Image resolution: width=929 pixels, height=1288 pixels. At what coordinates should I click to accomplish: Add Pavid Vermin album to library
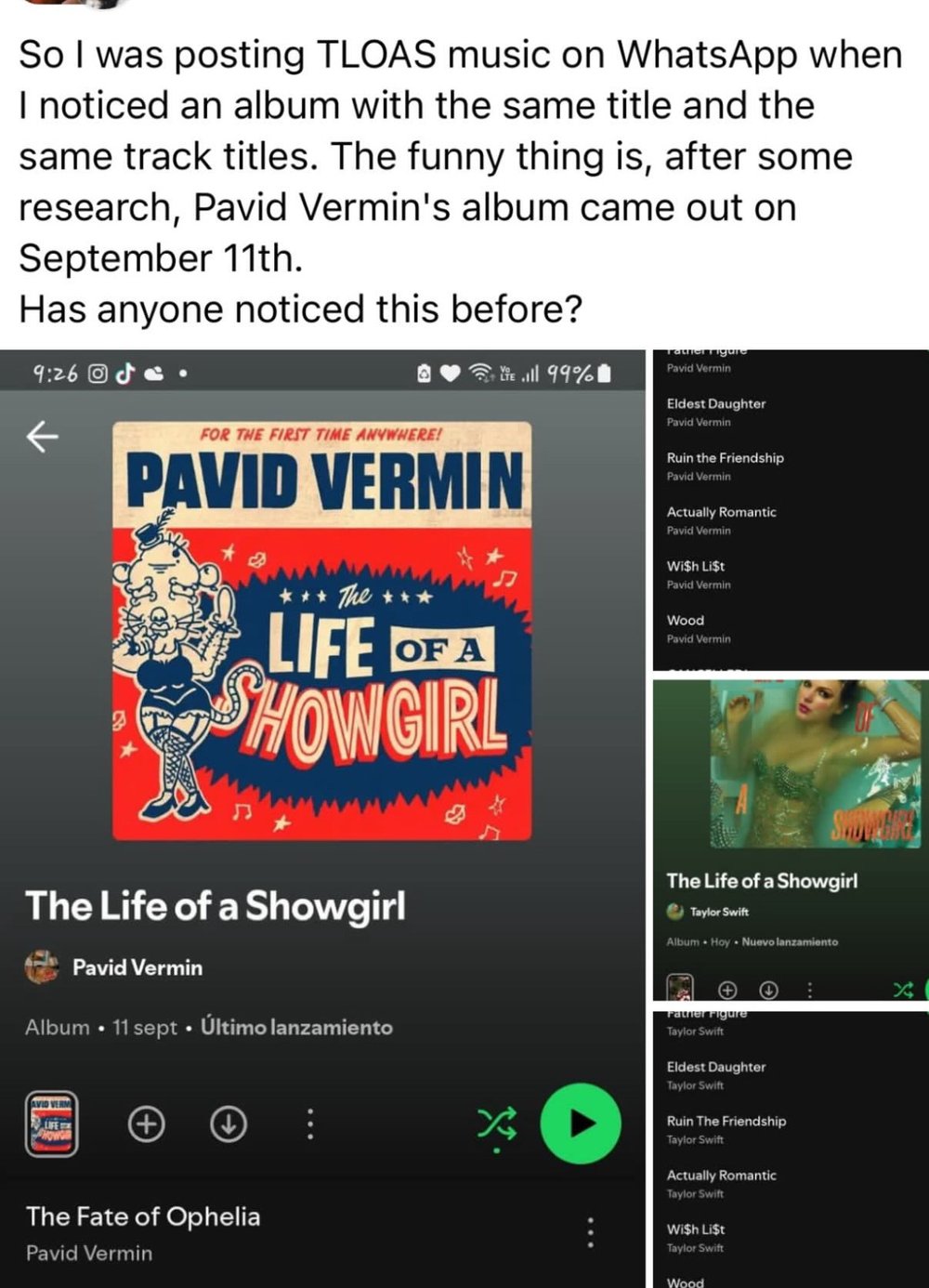pos(146,1124)
